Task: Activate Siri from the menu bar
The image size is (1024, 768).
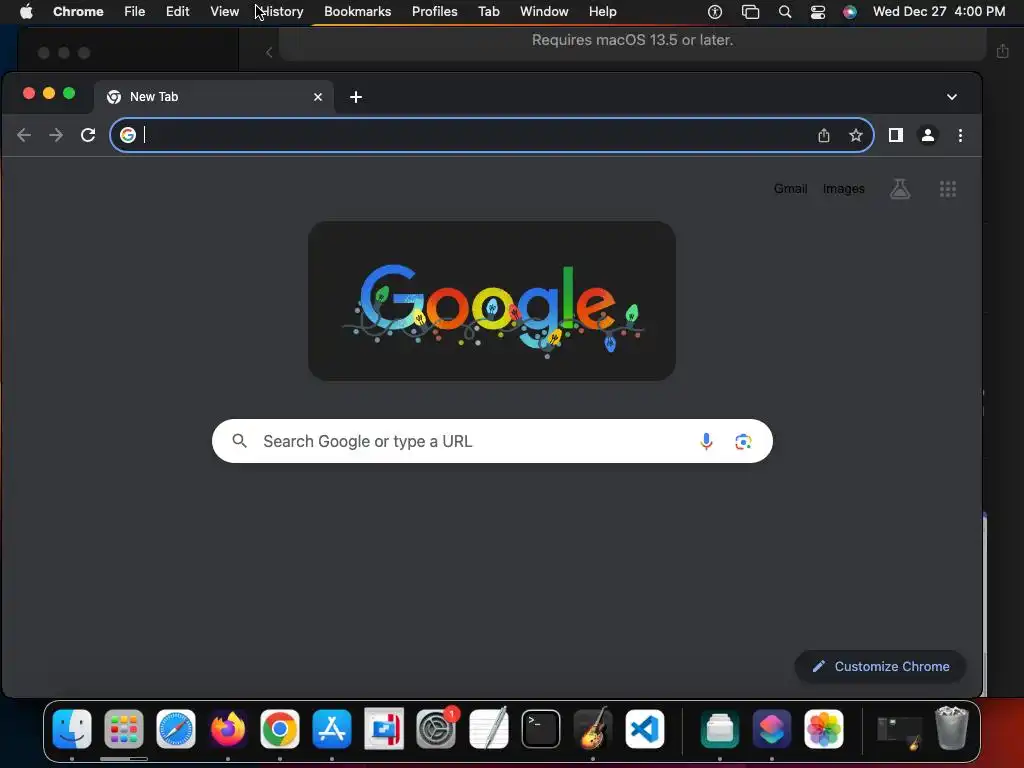Action: [x=850, y=12]
